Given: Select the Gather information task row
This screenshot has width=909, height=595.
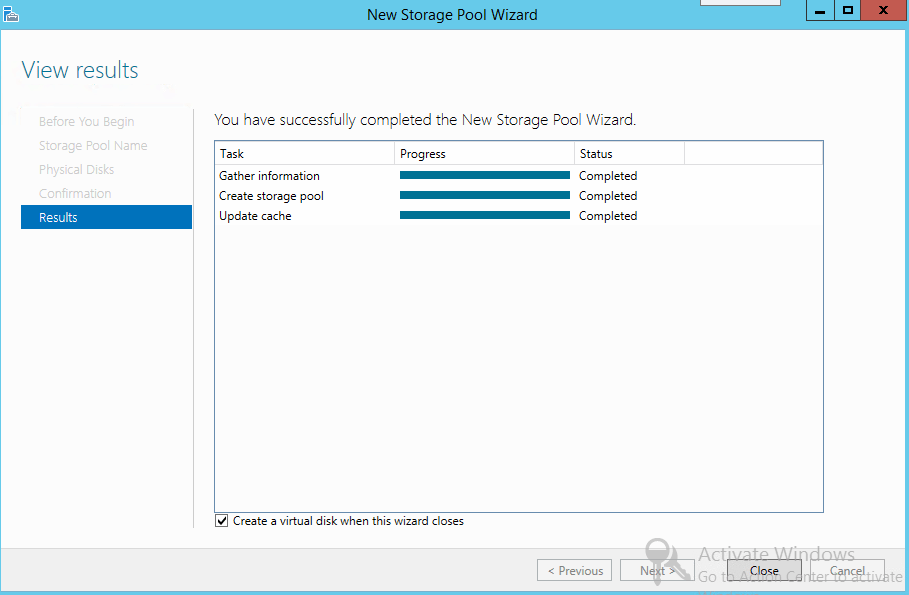Looking at the screenshot, I should 269,175.
